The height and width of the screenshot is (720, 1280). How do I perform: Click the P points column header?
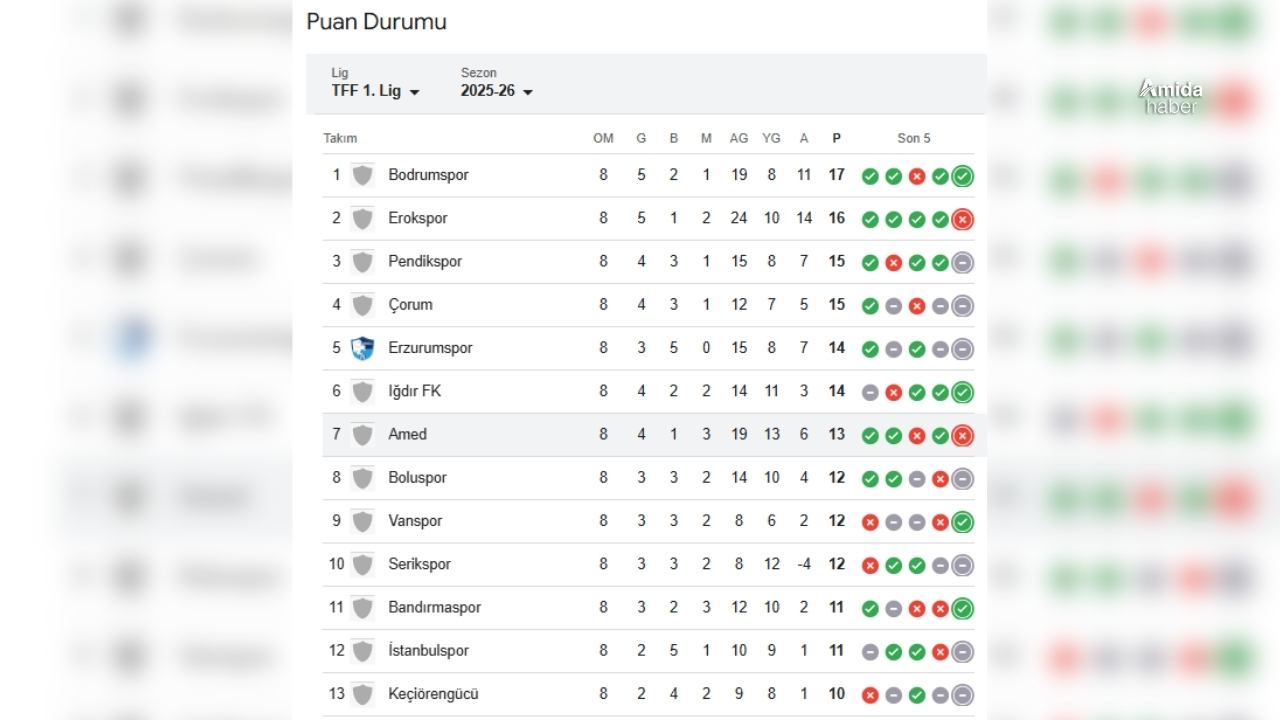coord(836,138)
